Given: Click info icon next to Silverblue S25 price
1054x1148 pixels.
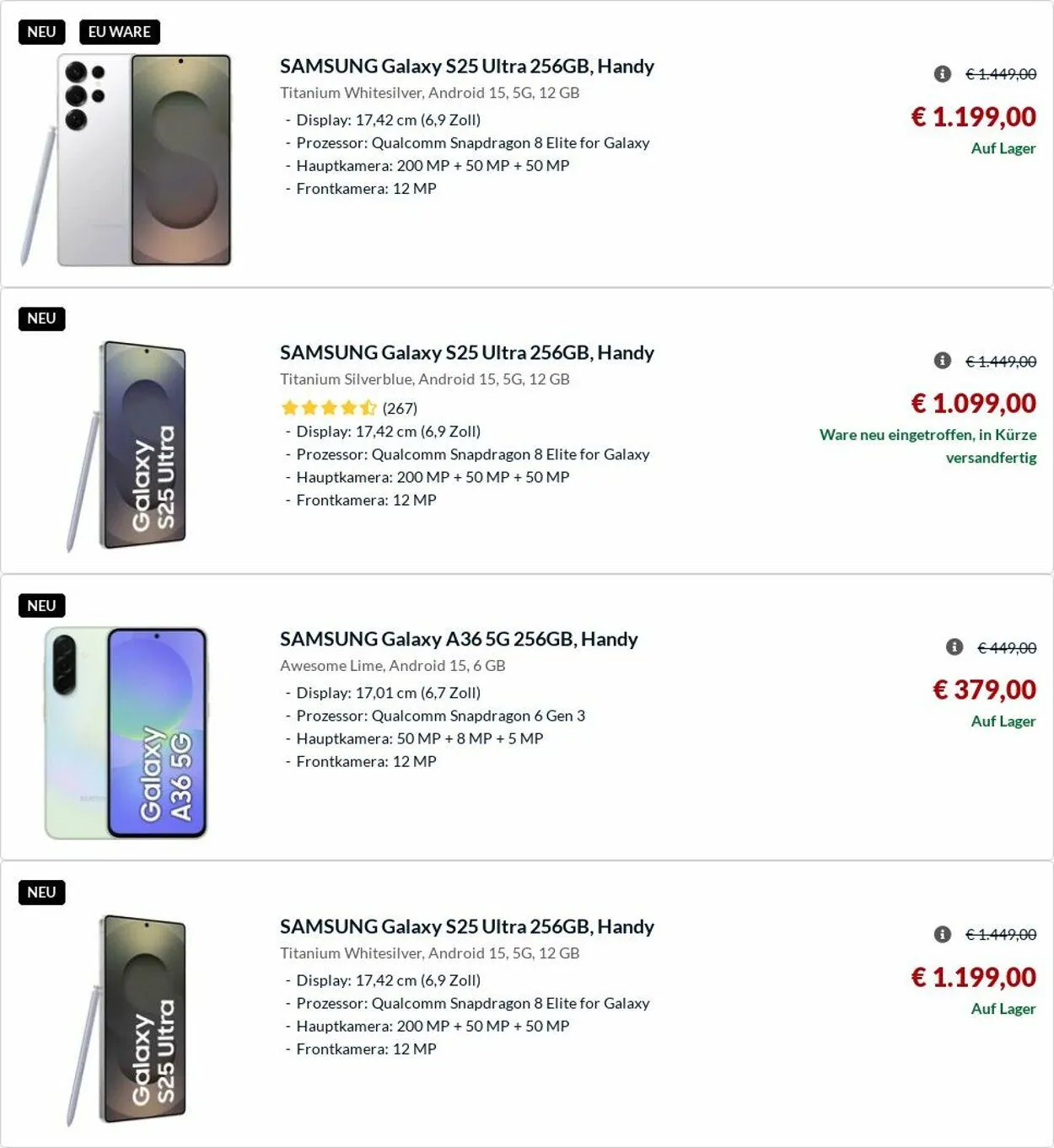Looking at the screenshot, I should tap(943, 361).
